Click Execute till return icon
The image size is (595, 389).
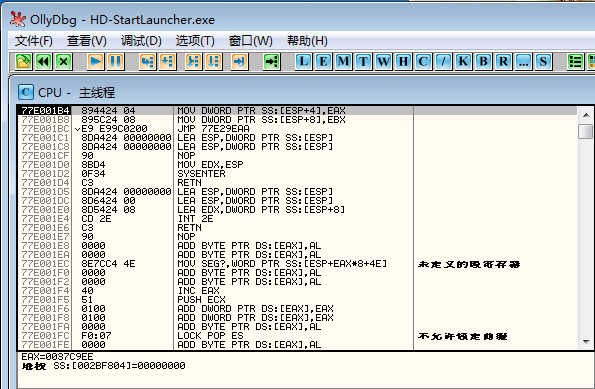[239, 61]
